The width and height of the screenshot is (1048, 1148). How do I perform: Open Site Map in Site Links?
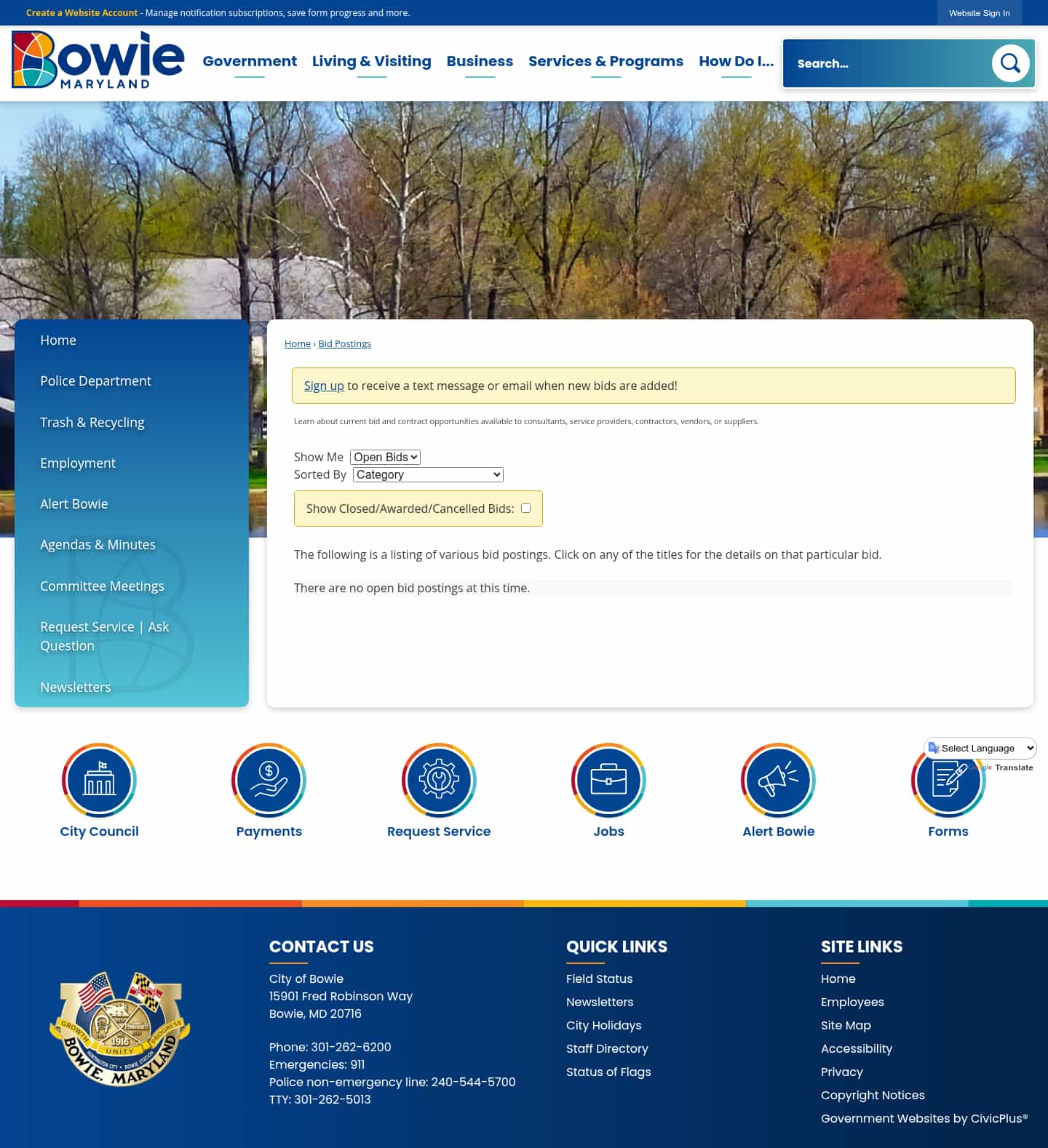[x=846, y=1025]
